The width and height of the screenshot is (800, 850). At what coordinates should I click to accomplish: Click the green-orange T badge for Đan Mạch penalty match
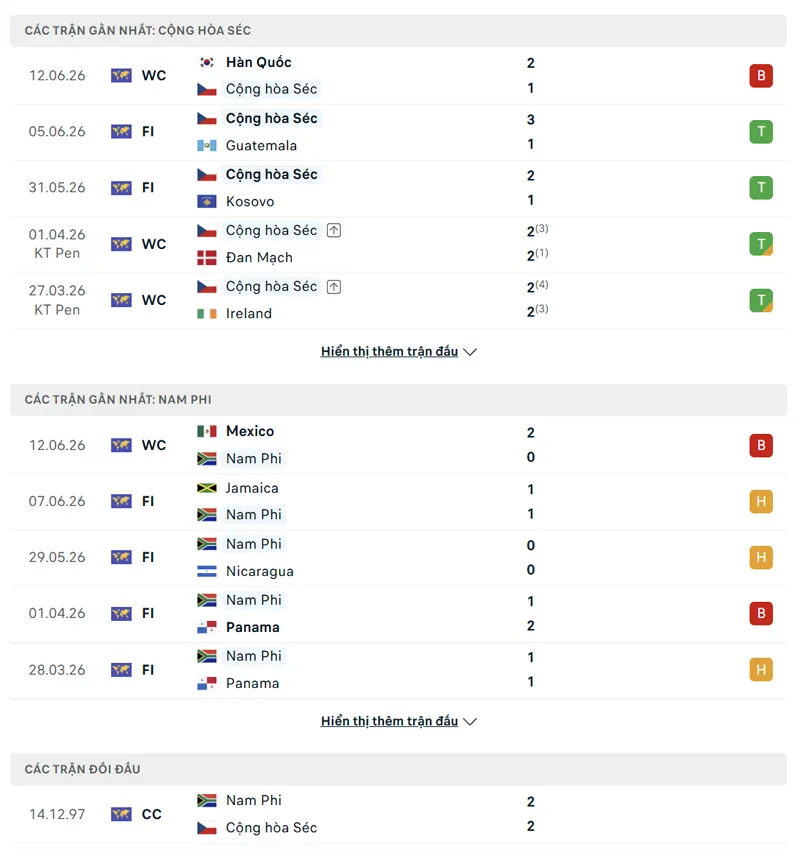click(x=760, y=244)
